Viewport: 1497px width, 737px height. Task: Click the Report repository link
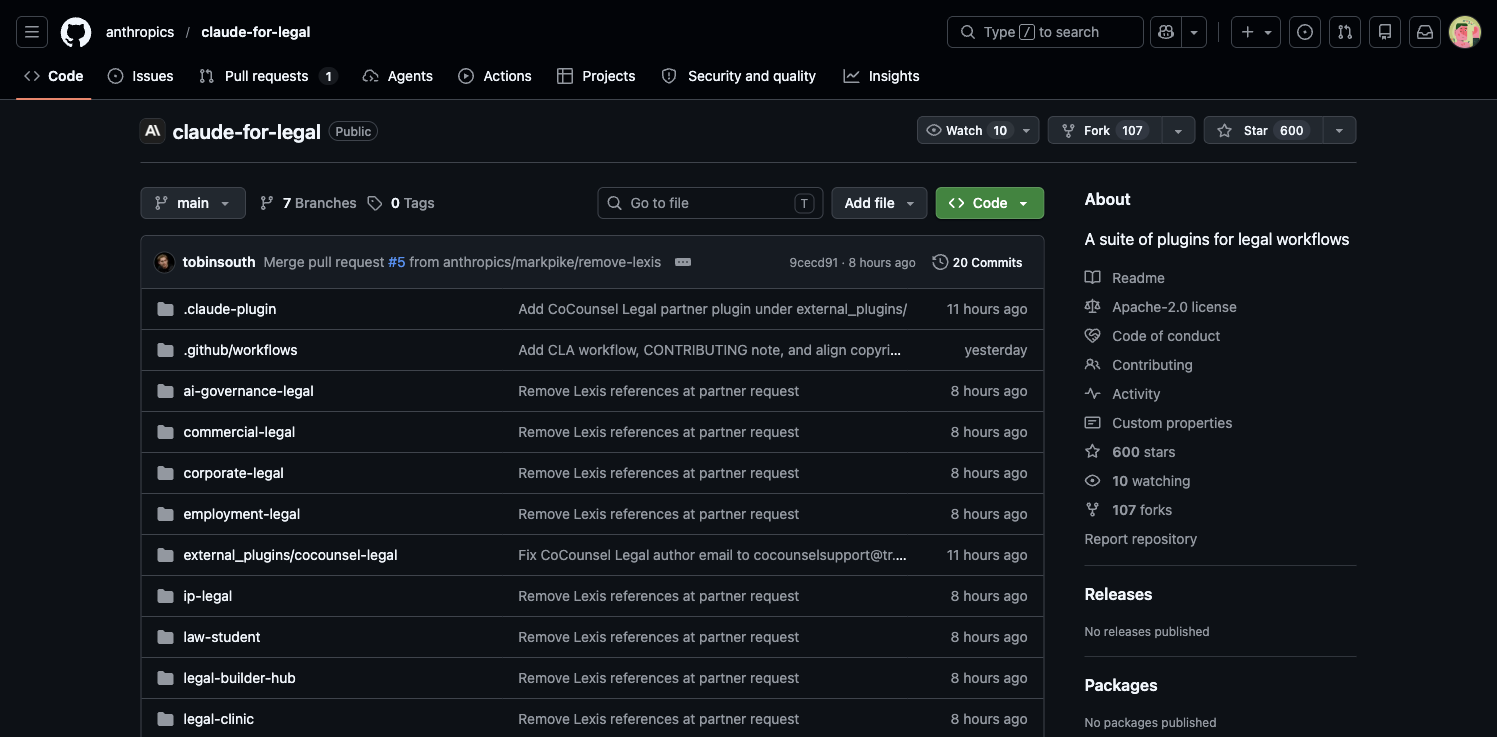pos(1141,539)
